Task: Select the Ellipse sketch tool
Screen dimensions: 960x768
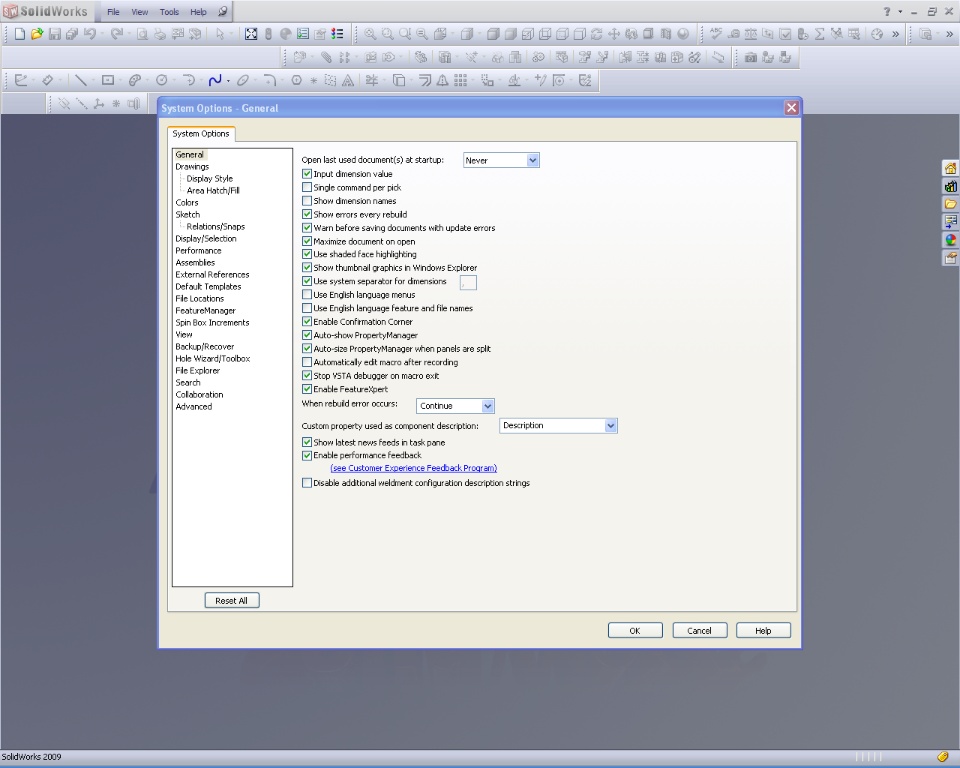Action: [x=242, y=80]
